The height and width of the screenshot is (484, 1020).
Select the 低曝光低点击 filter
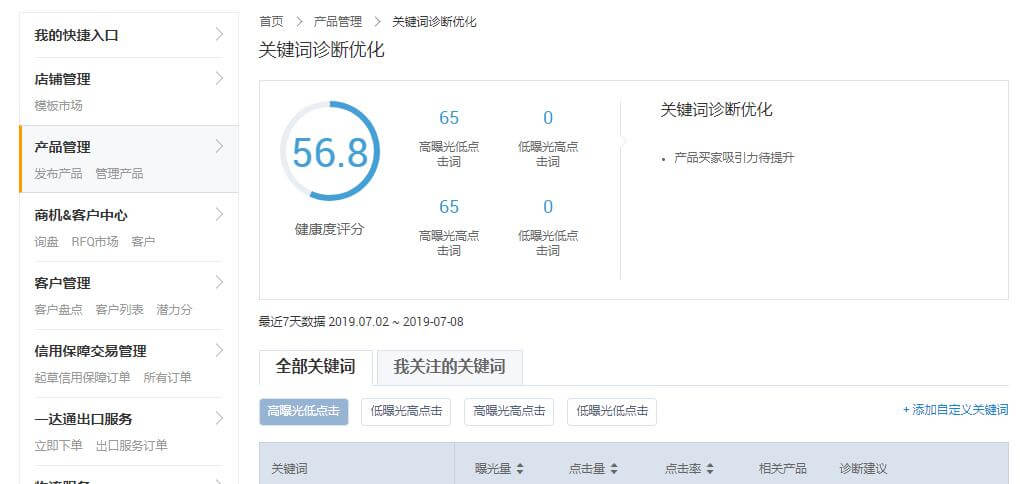pos(612,411)
